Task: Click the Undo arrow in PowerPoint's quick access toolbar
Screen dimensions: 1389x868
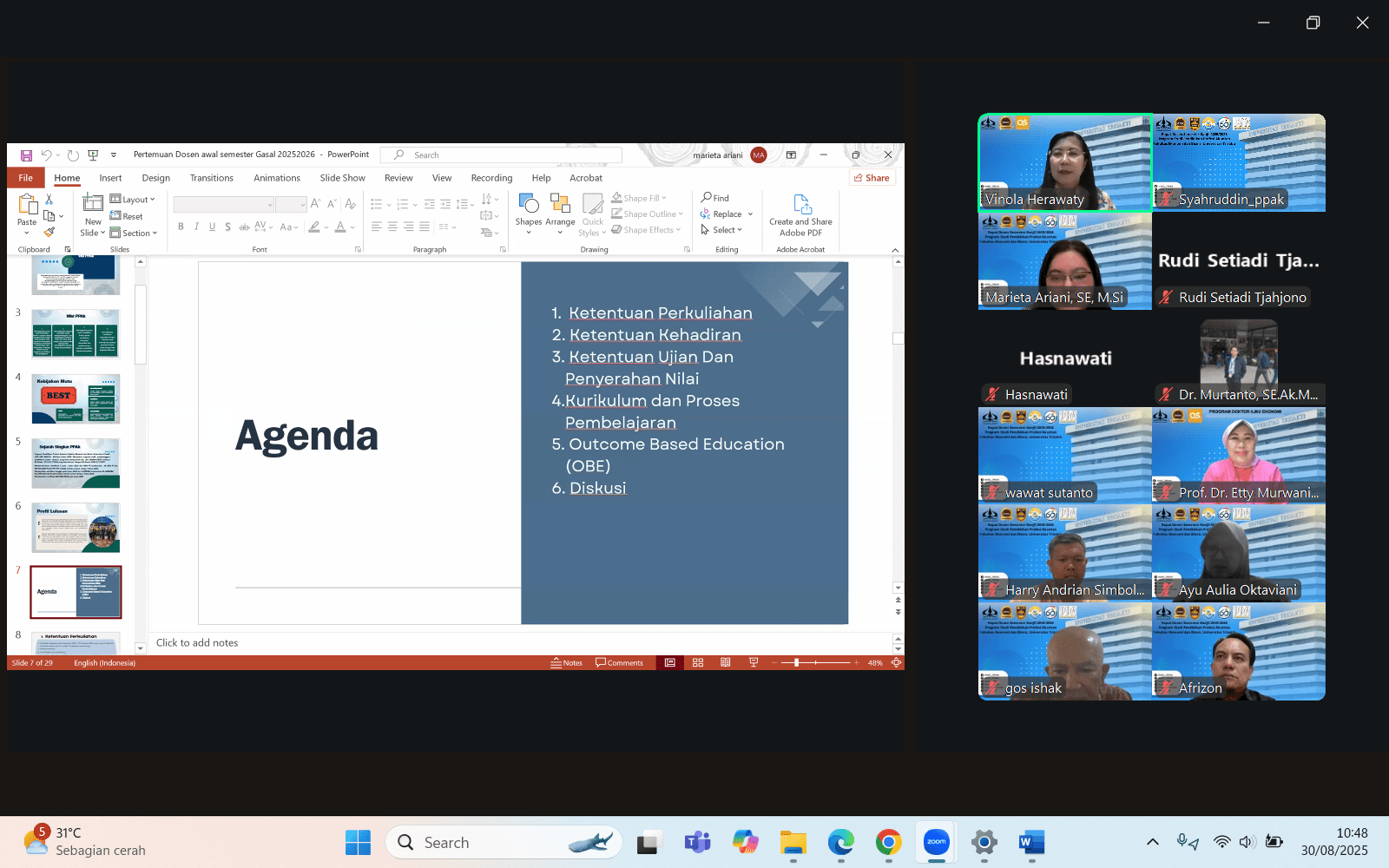Action: [46, 155]
